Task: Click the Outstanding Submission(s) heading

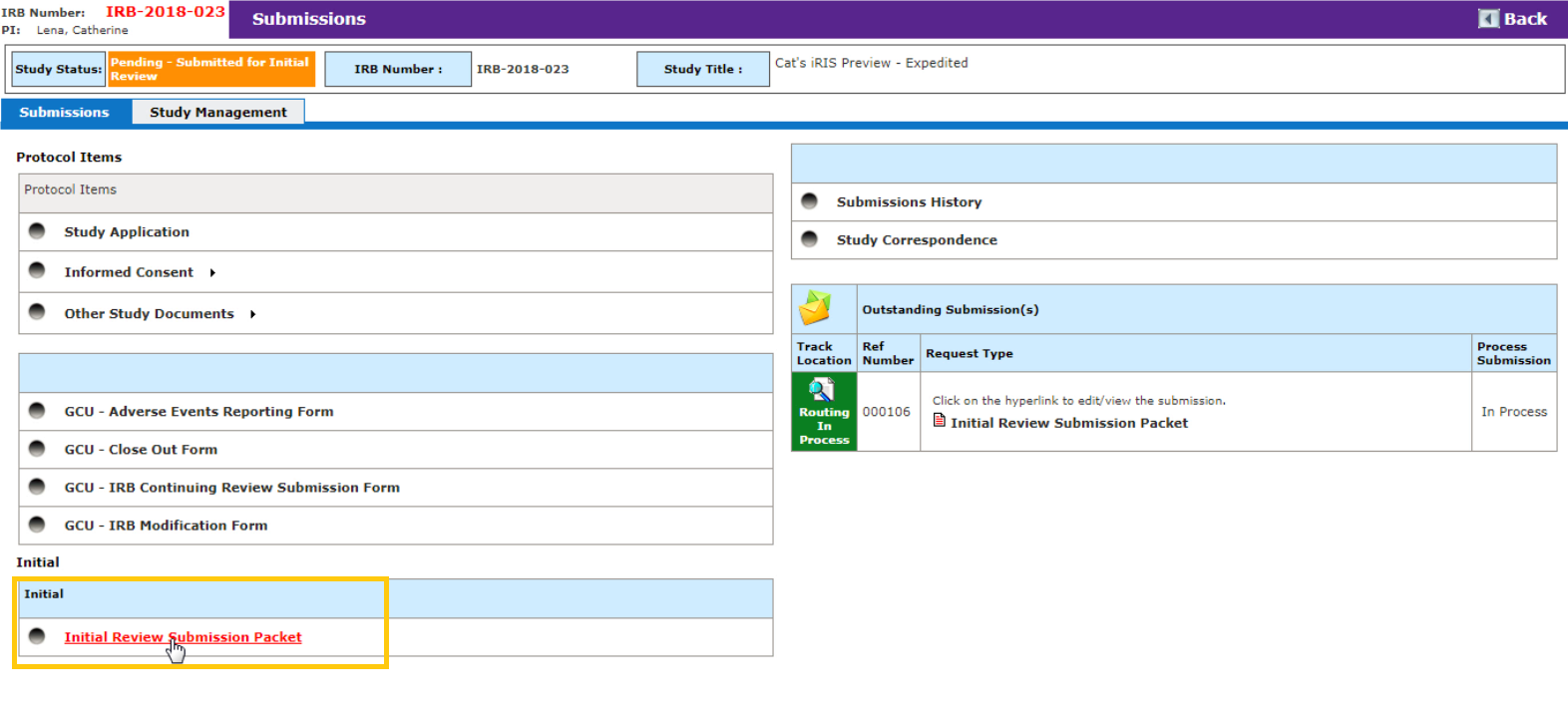Action: point(951,309)
